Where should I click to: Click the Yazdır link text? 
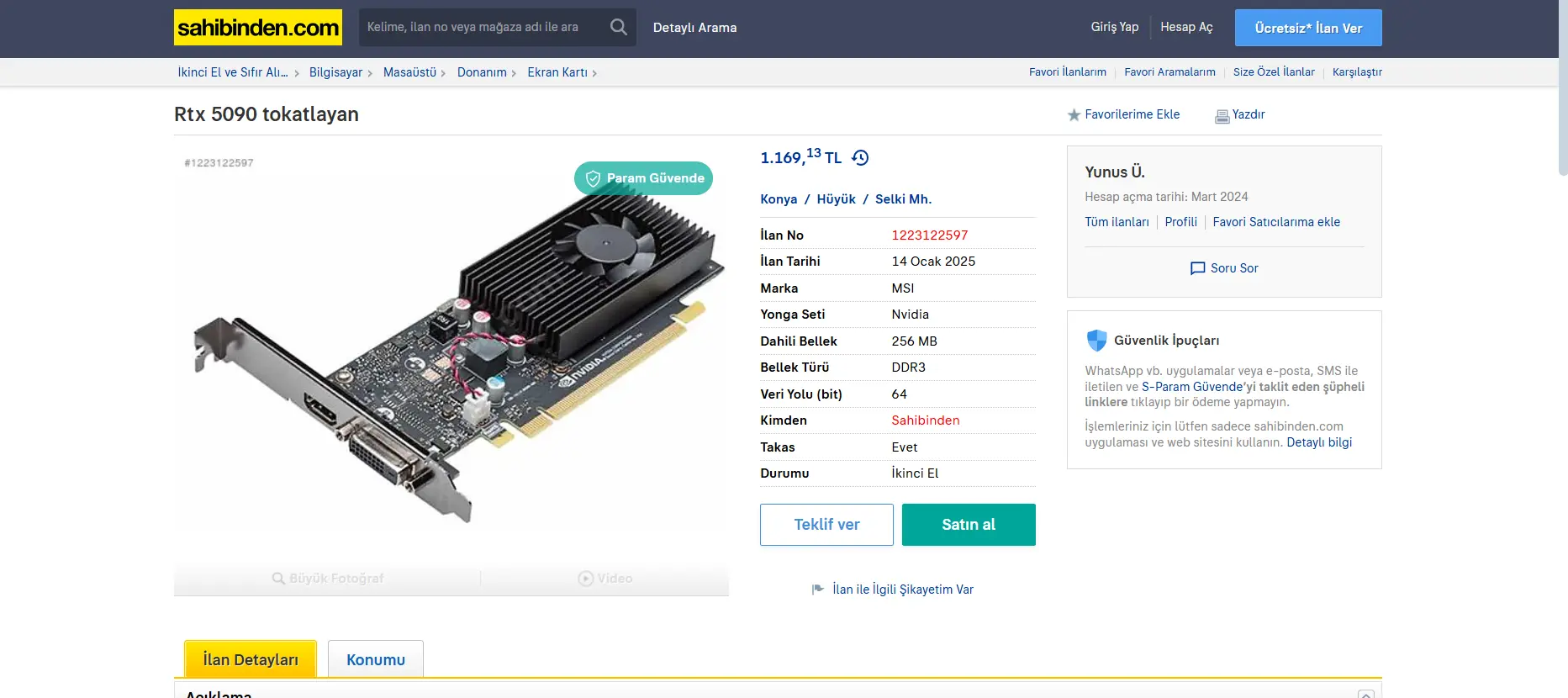[x=1249, y=114]
